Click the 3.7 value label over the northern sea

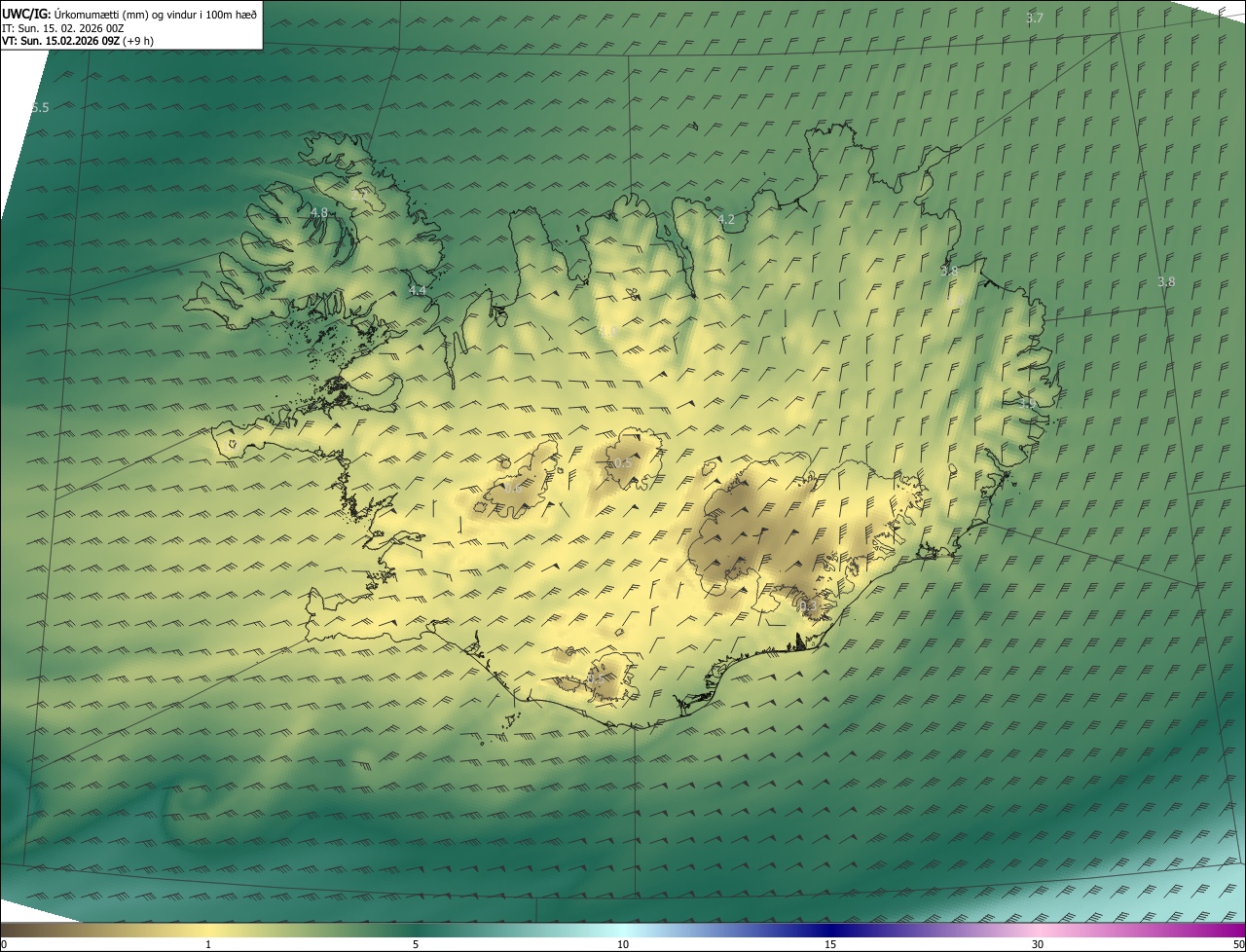(x=1035, y=18)
